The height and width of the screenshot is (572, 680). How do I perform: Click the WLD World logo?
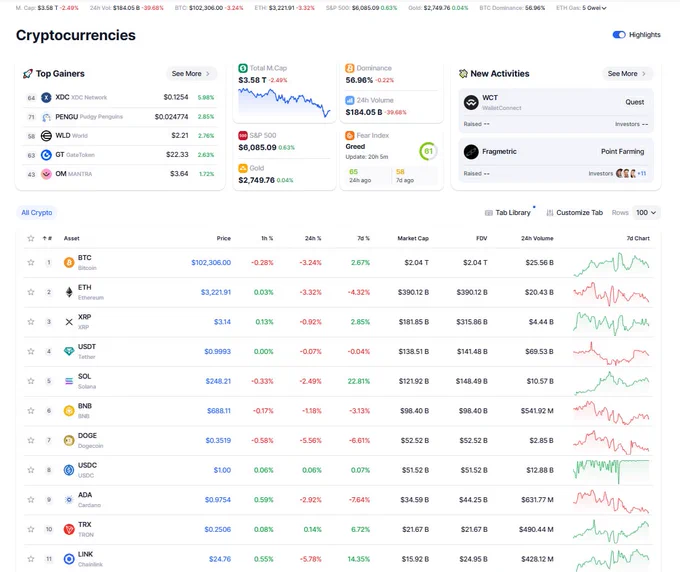(x=46, y=136)
